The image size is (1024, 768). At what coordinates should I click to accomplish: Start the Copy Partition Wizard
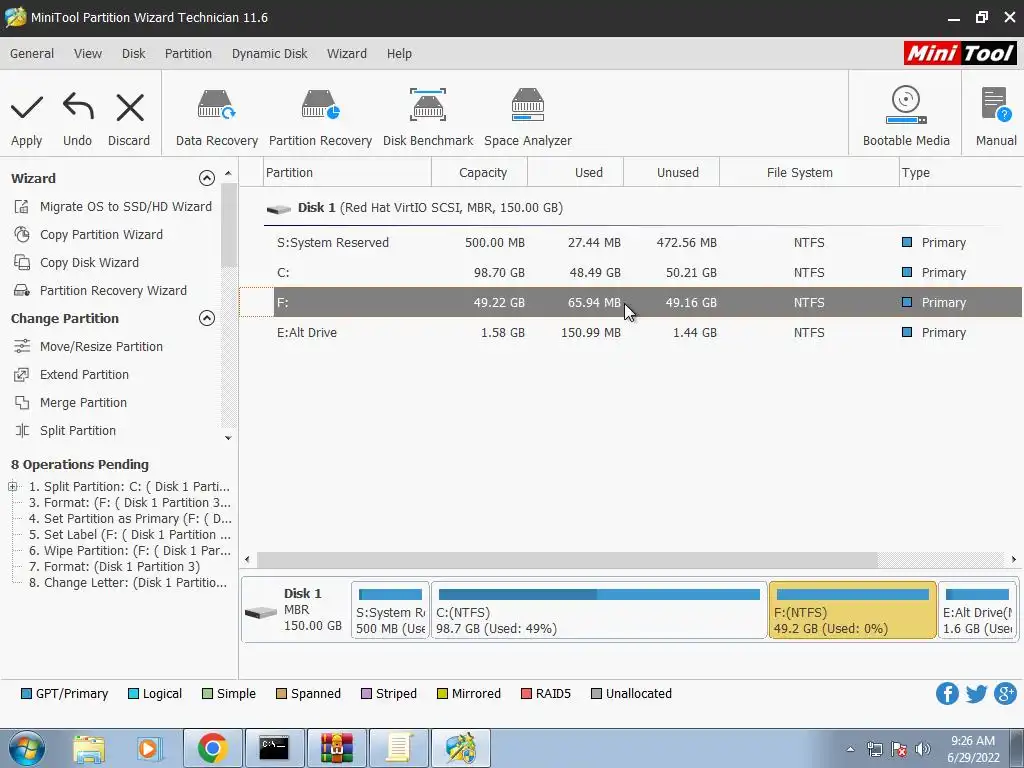click(x=88, y=234)
